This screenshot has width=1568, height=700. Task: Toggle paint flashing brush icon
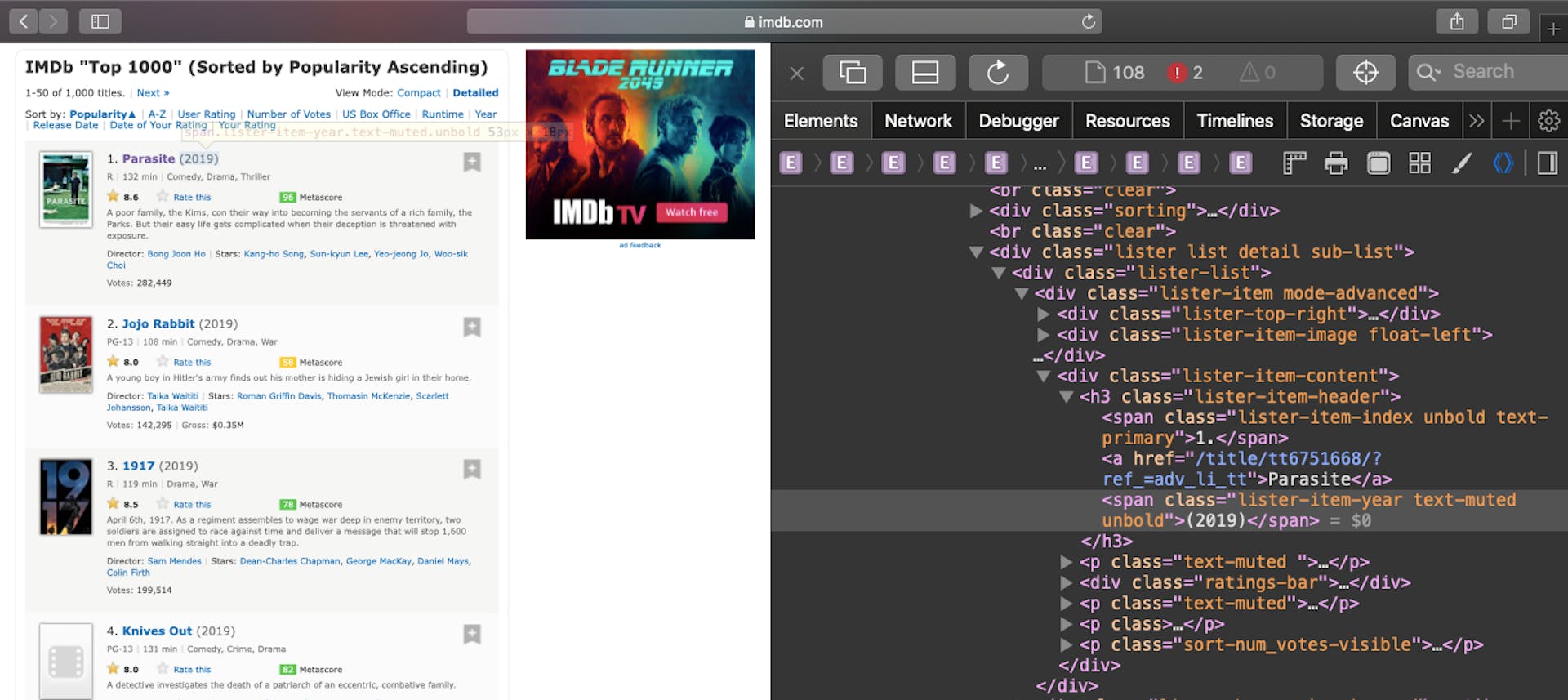(1461, 163)
